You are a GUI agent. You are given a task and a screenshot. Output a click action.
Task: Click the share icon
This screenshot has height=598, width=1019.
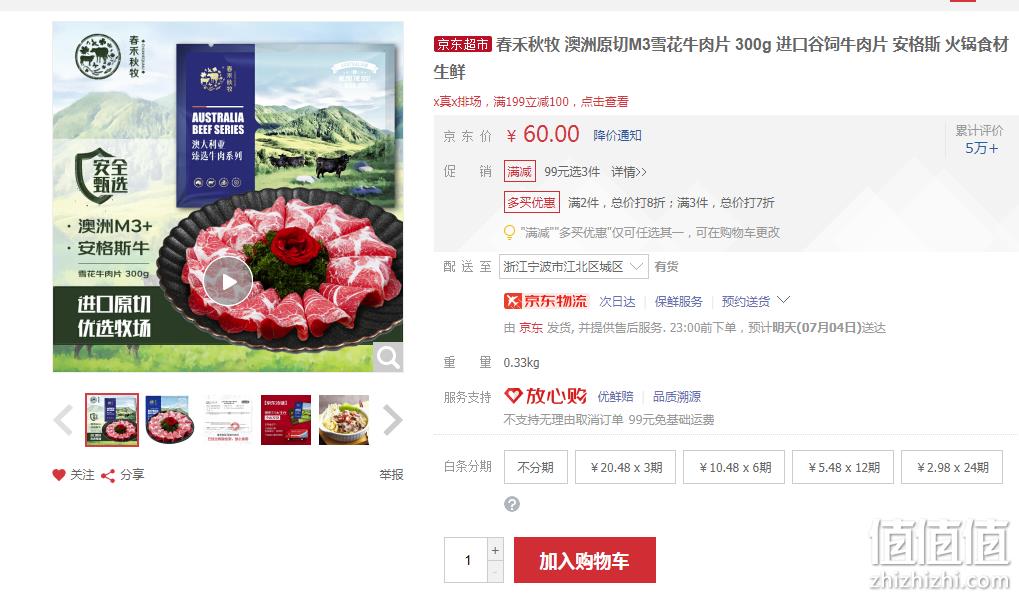click(x=108, y=476)
